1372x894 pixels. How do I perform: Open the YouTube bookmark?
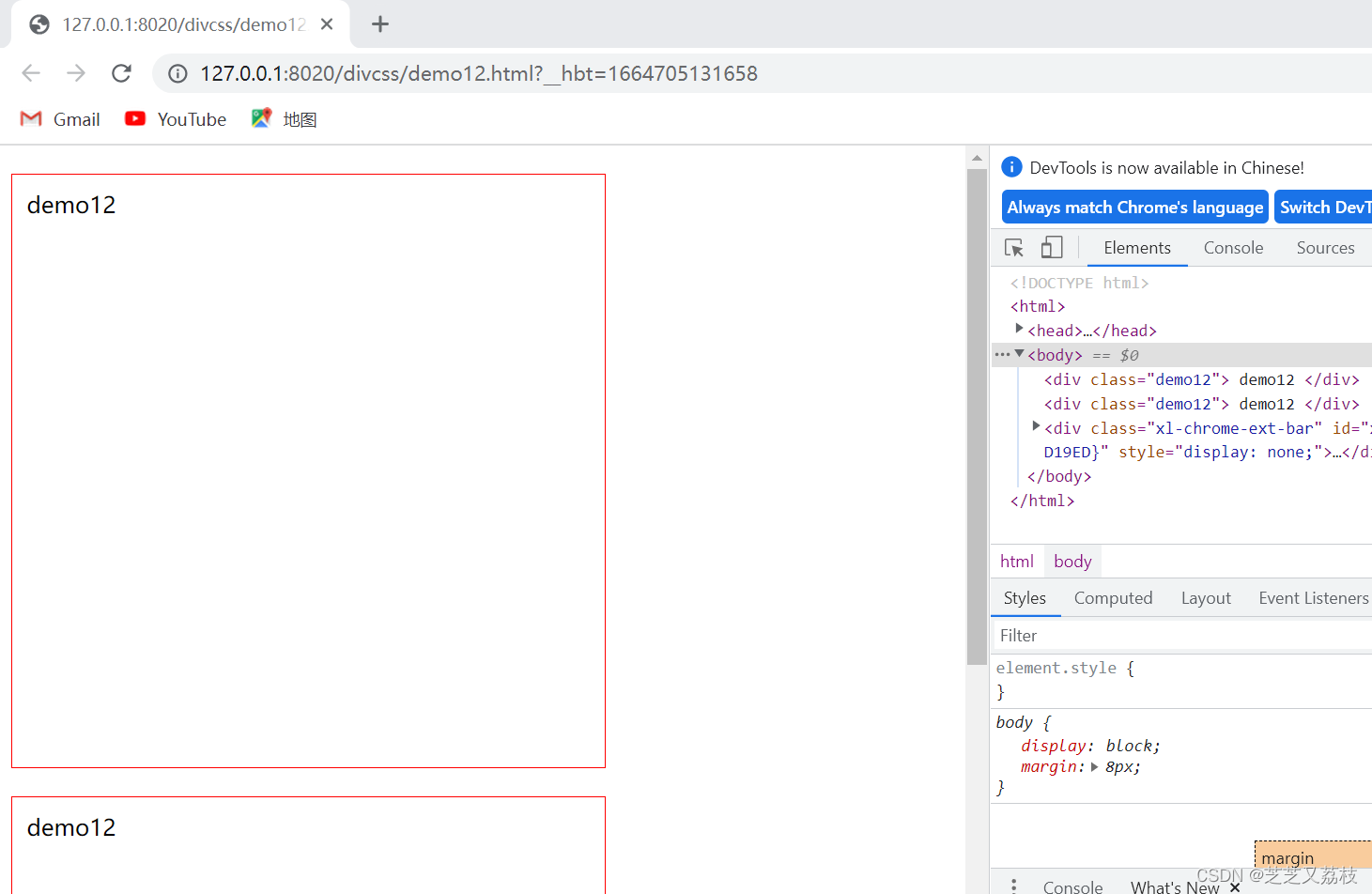click(176, 119)
